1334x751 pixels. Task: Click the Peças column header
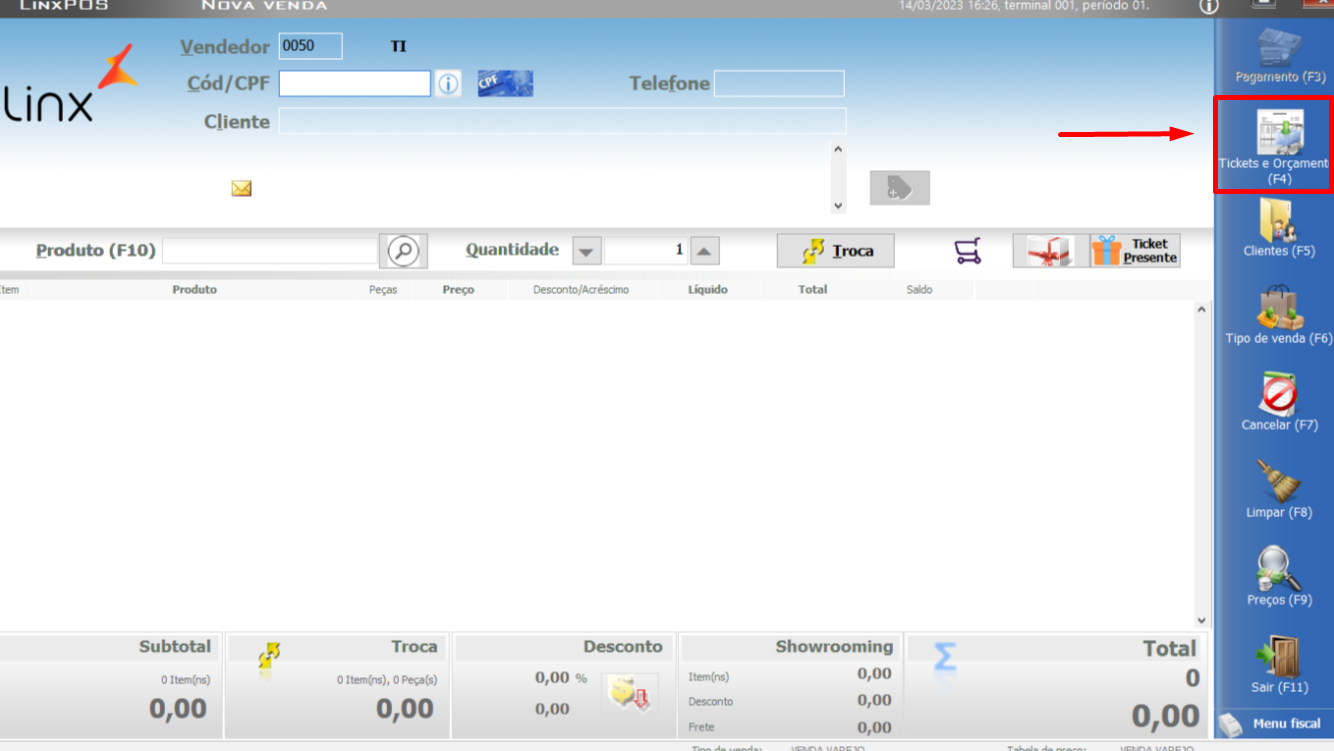(383, 290)
